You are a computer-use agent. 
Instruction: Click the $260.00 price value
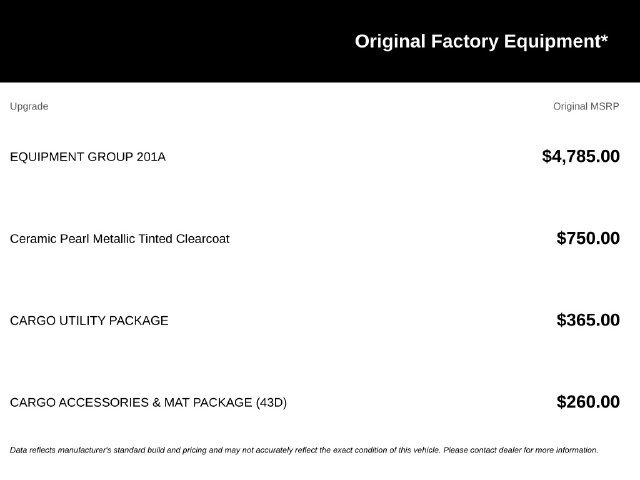(x=588, y=402)
